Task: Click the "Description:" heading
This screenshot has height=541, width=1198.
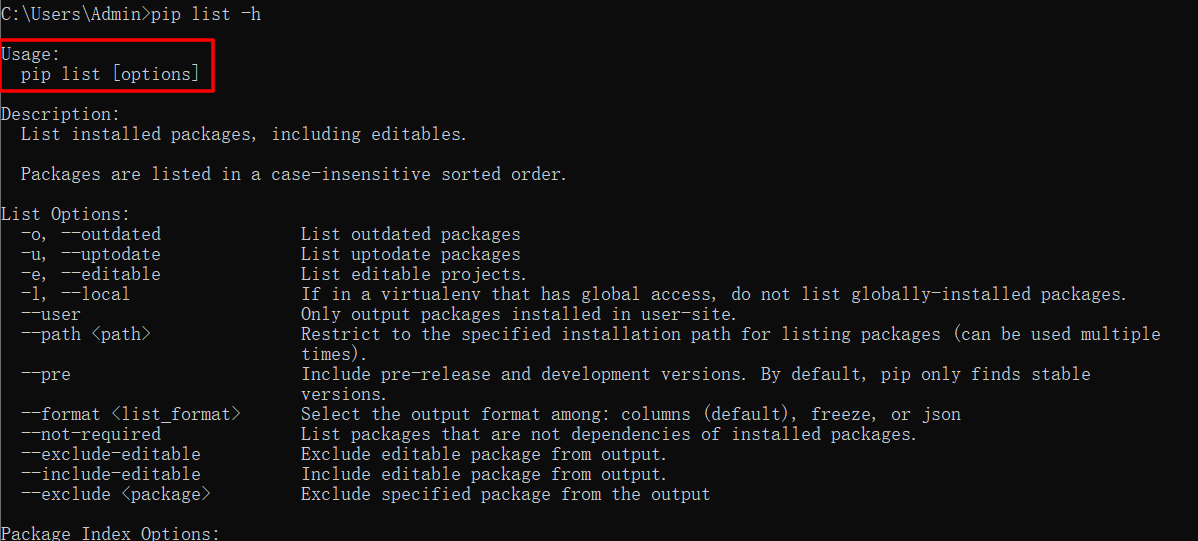Action: point(60,114)
